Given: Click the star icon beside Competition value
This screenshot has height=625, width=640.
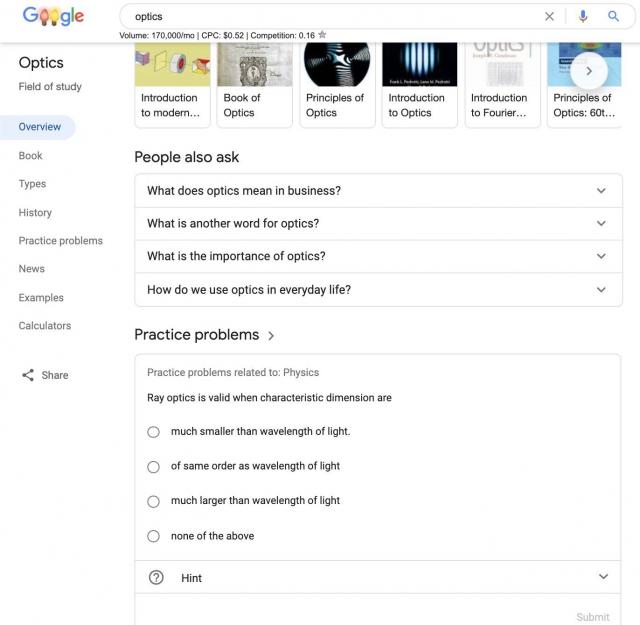Looking at the screenshot, I should (322, 35).
